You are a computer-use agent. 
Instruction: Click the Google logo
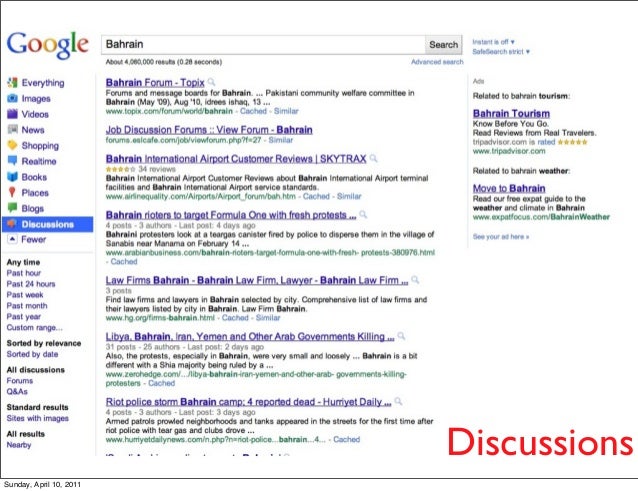(48, 45)
